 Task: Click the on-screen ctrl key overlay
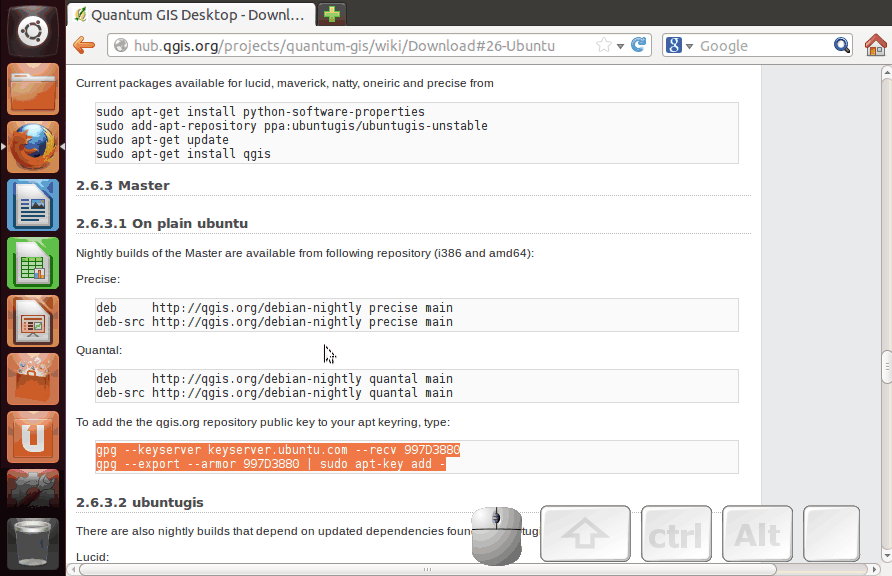click(676, 533)
